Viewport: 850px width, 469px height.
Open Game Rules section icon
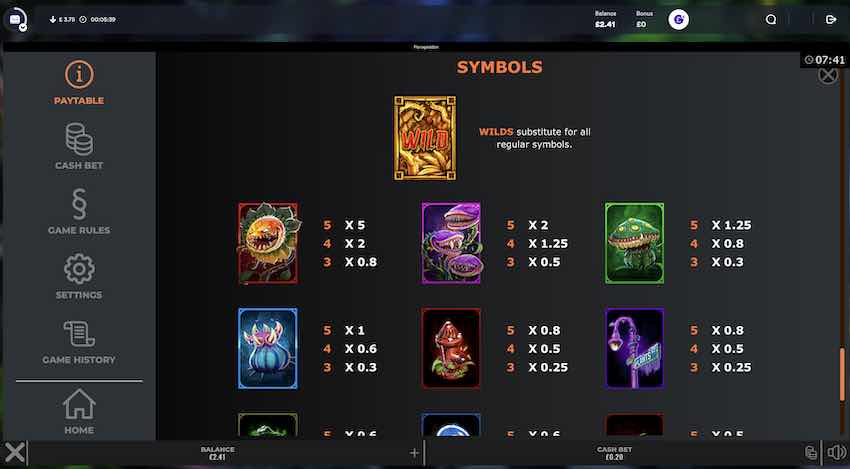(79, 204)
